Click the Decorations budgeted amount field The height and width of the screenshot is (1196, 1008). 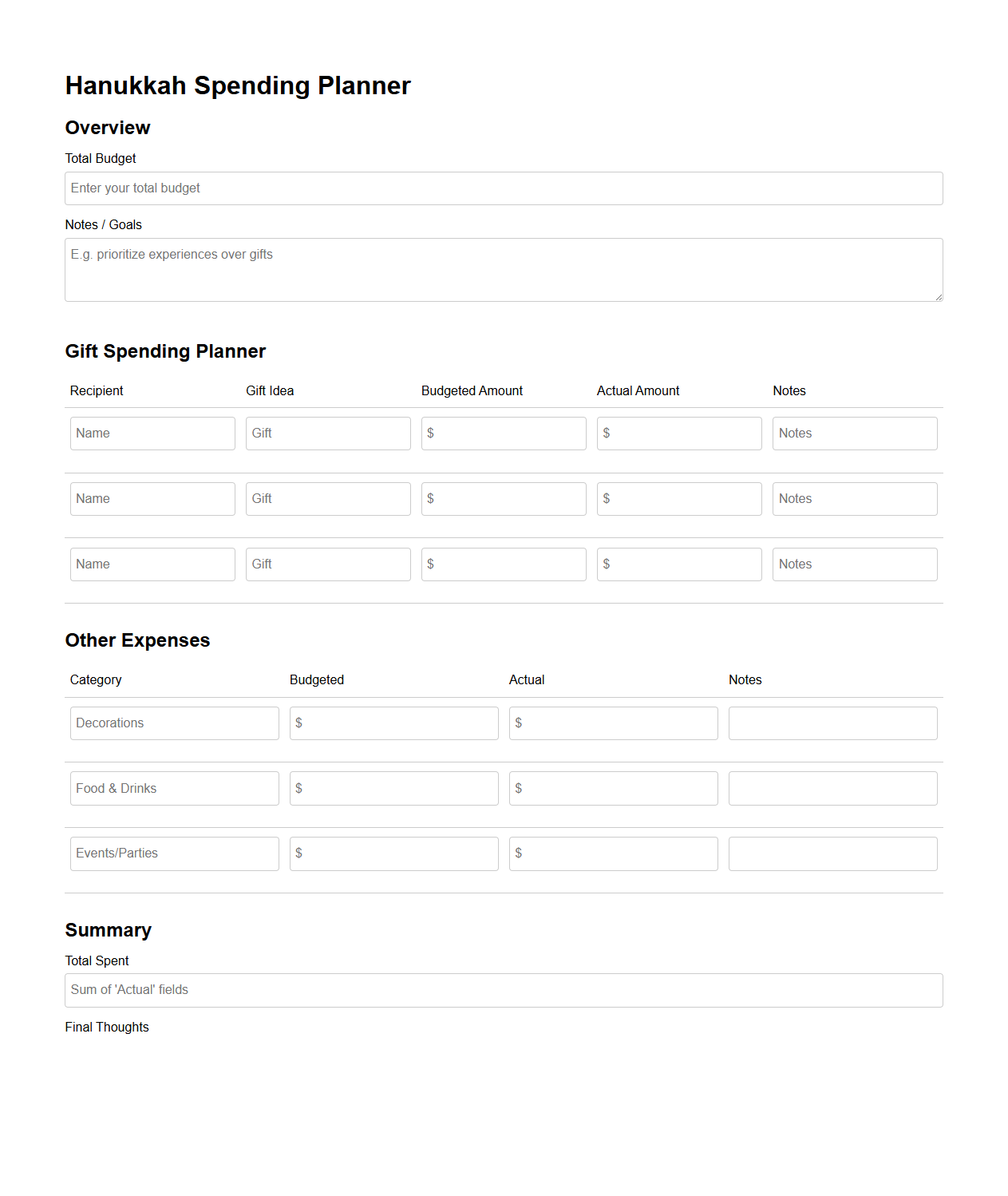(393, 723)
